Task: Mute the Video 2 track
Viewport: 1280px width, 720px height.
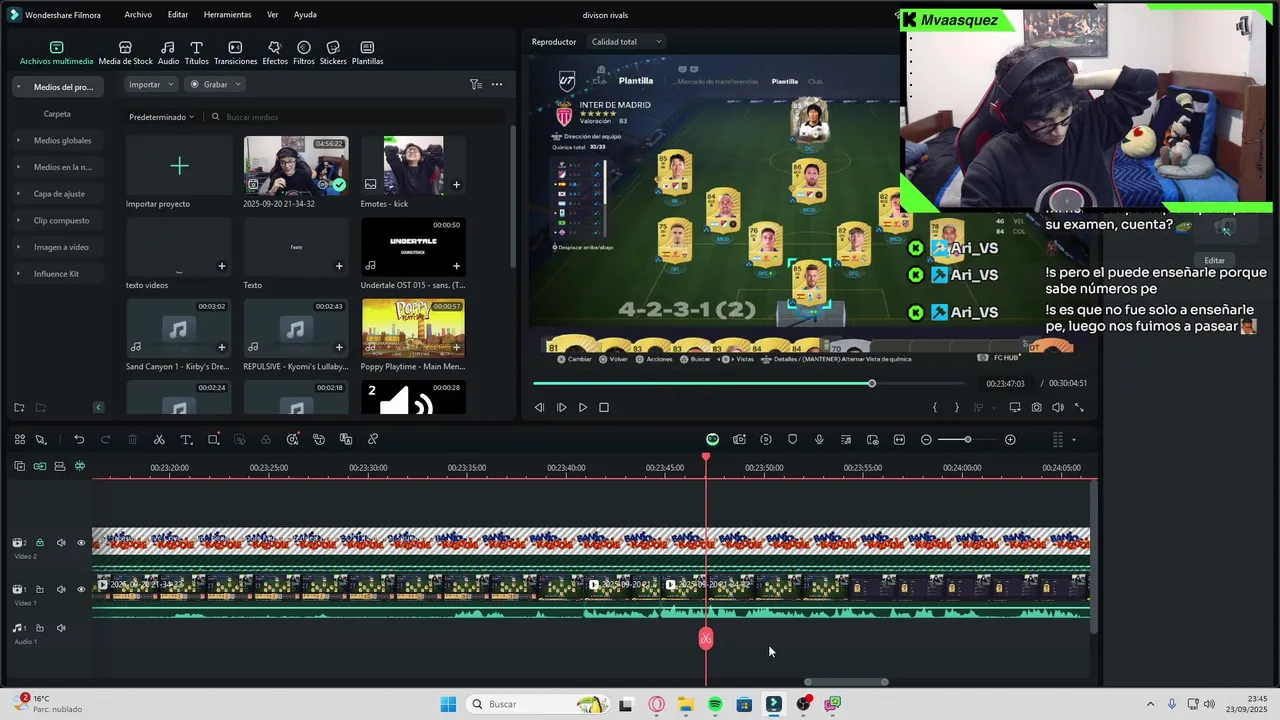Action: 61,543
